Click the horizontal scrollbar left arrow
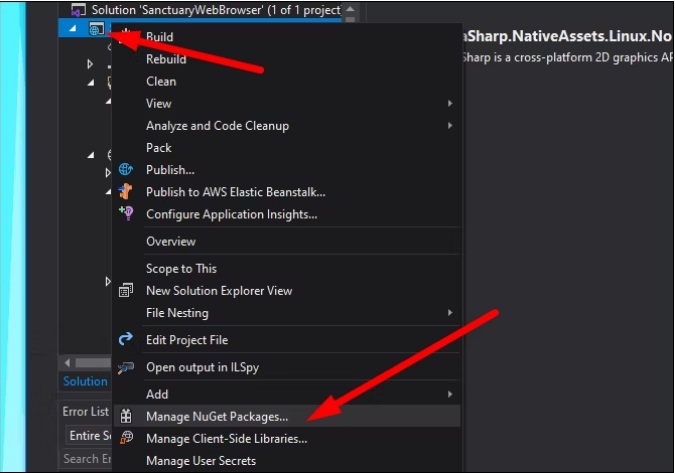 click(67, 363)
